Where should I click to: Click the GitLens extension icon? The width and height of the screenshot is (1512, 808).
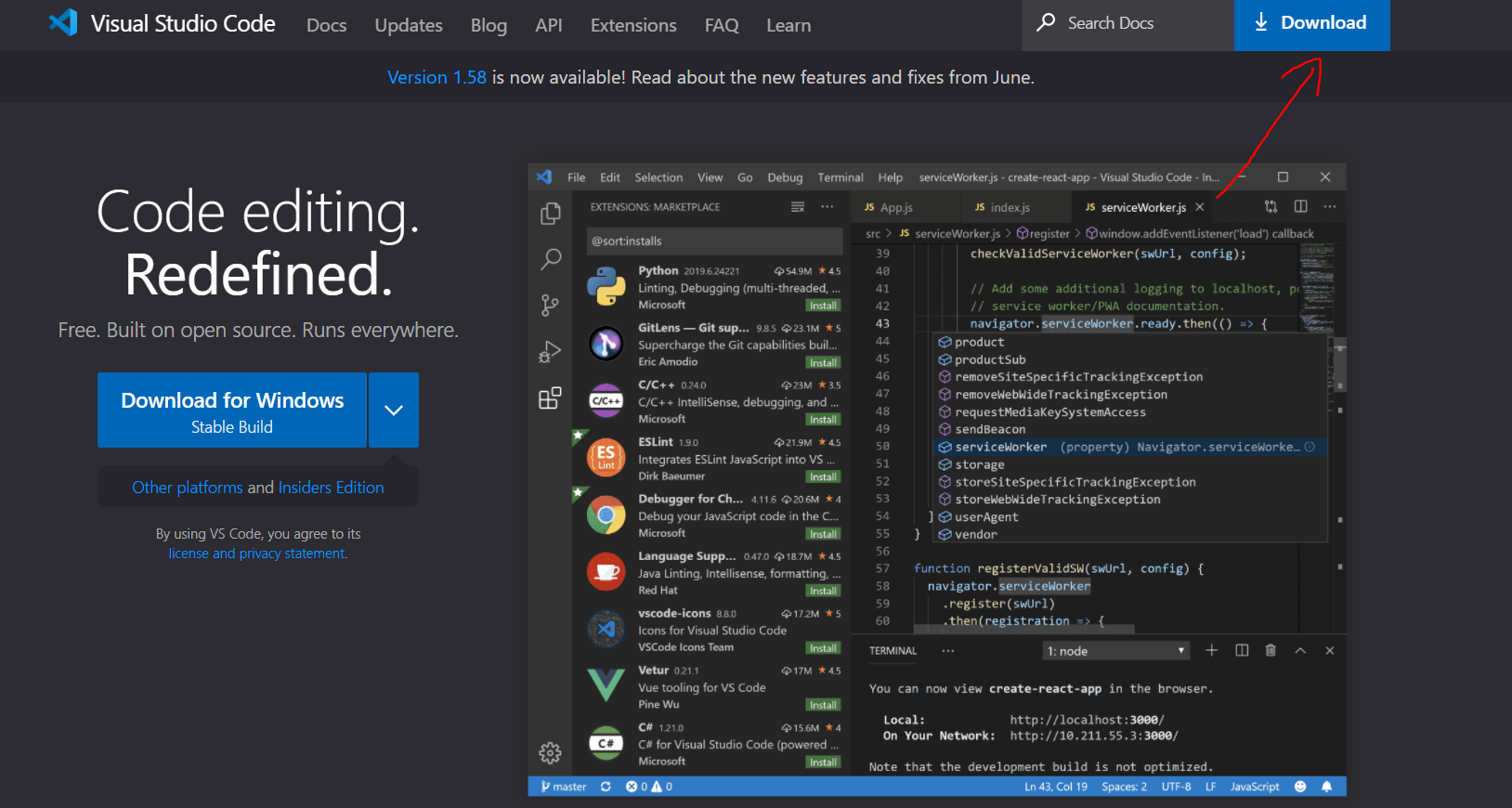point(606,345)
